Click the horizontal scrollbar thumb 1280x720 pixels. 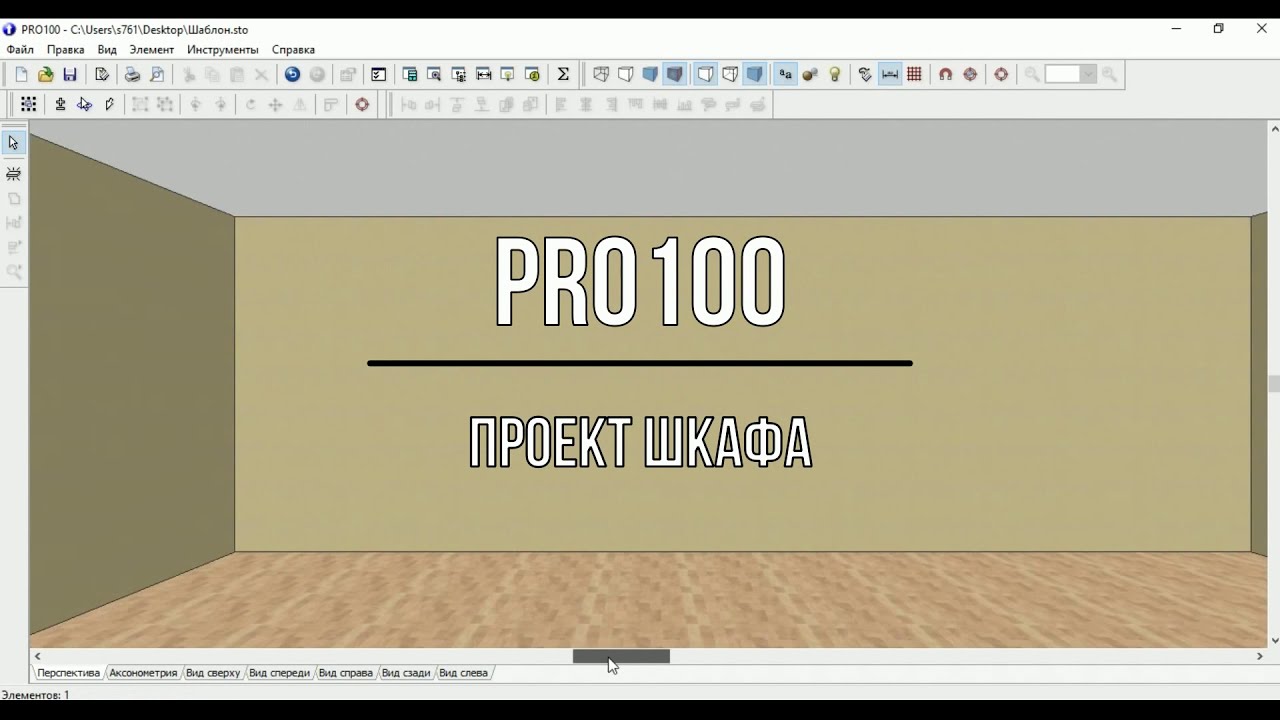point(621,656)
